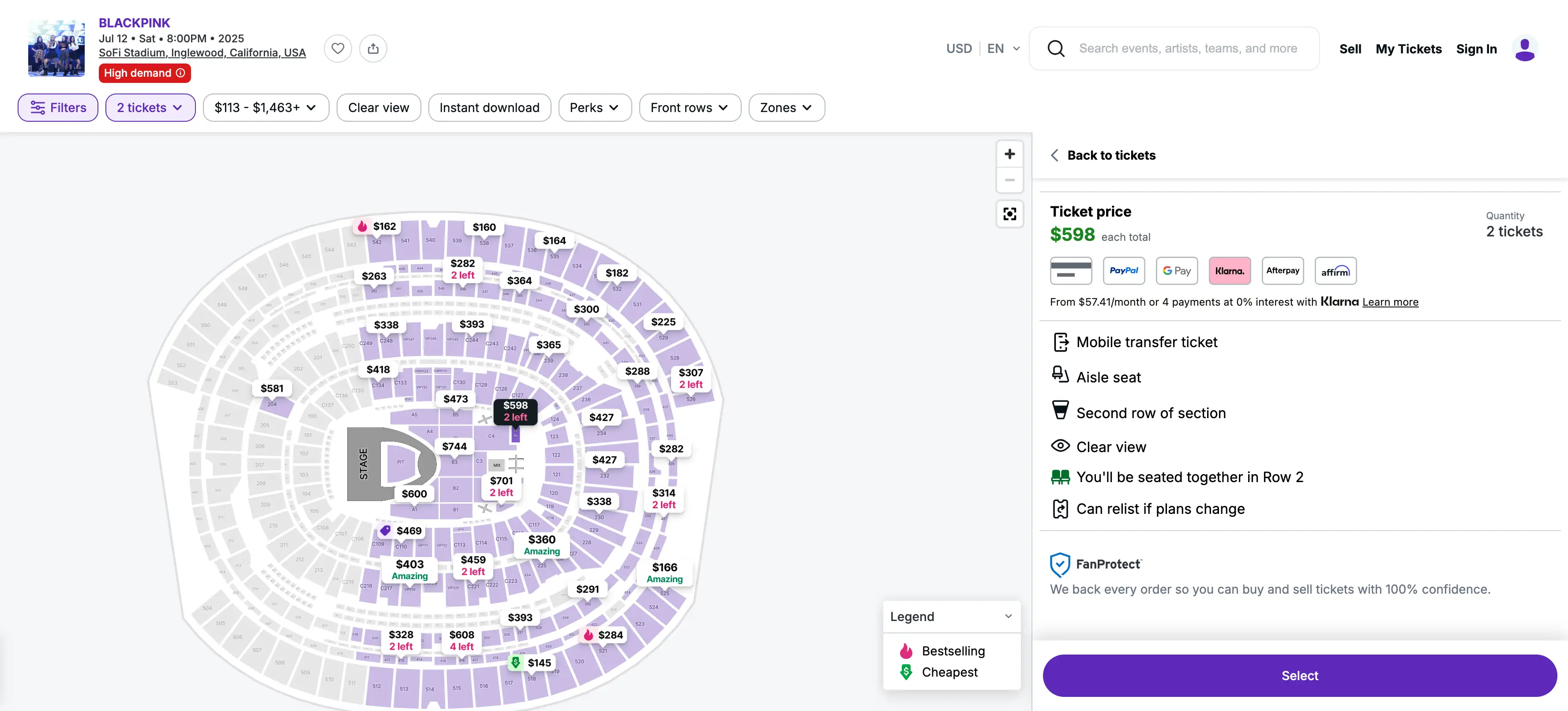Select the $307 2 left listing
1568x711 pixels.
pos(690,378)
